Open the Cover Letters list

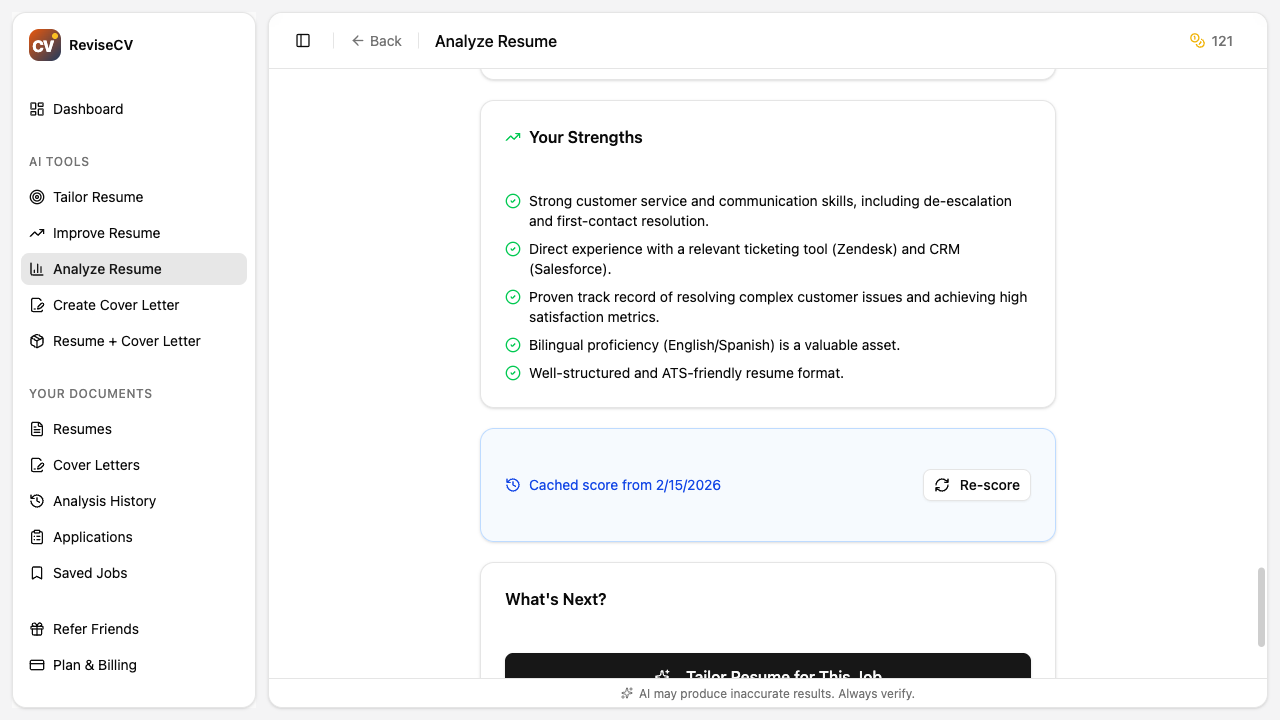(94, 465)
